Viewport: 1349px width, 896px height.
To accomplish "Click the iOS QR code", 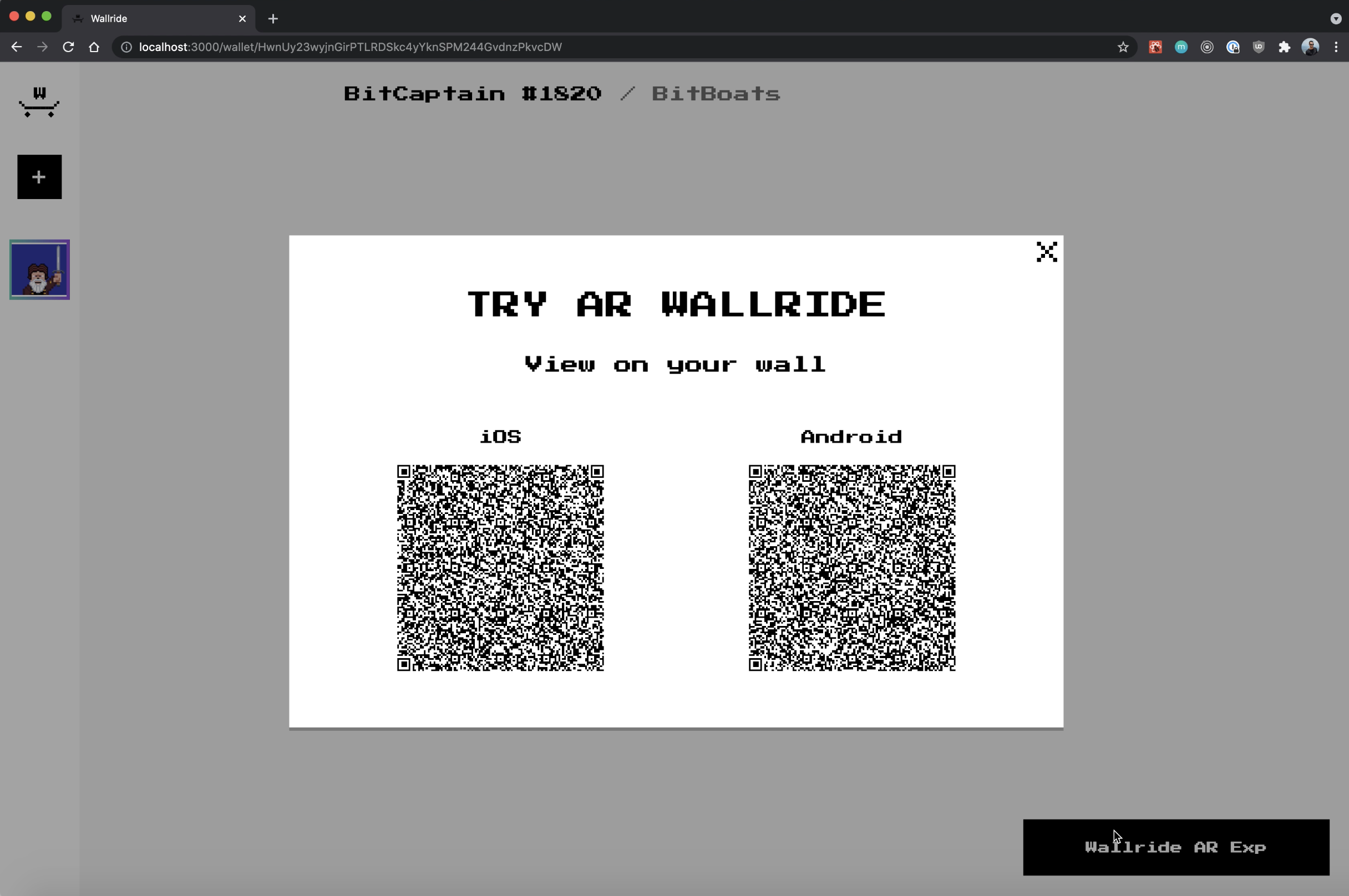I will [x=500, y=567].
